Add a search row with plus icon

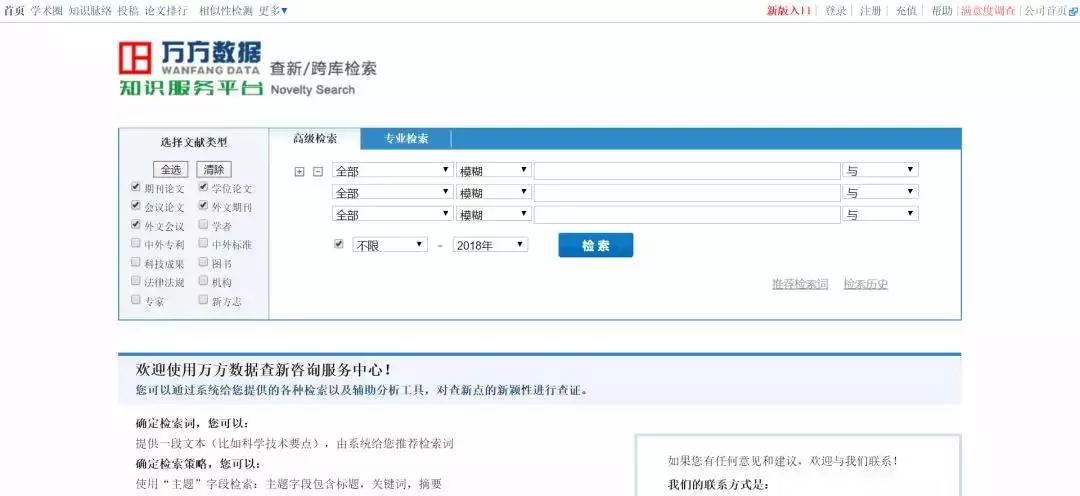299,172
